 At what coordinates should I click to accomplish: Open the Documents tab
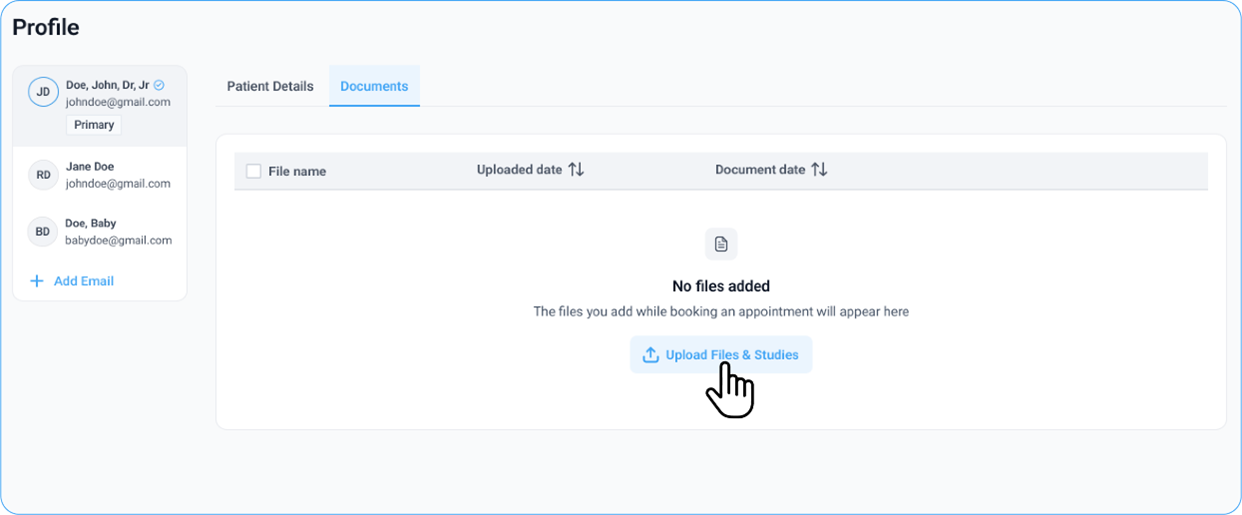[x=374, y=86]
